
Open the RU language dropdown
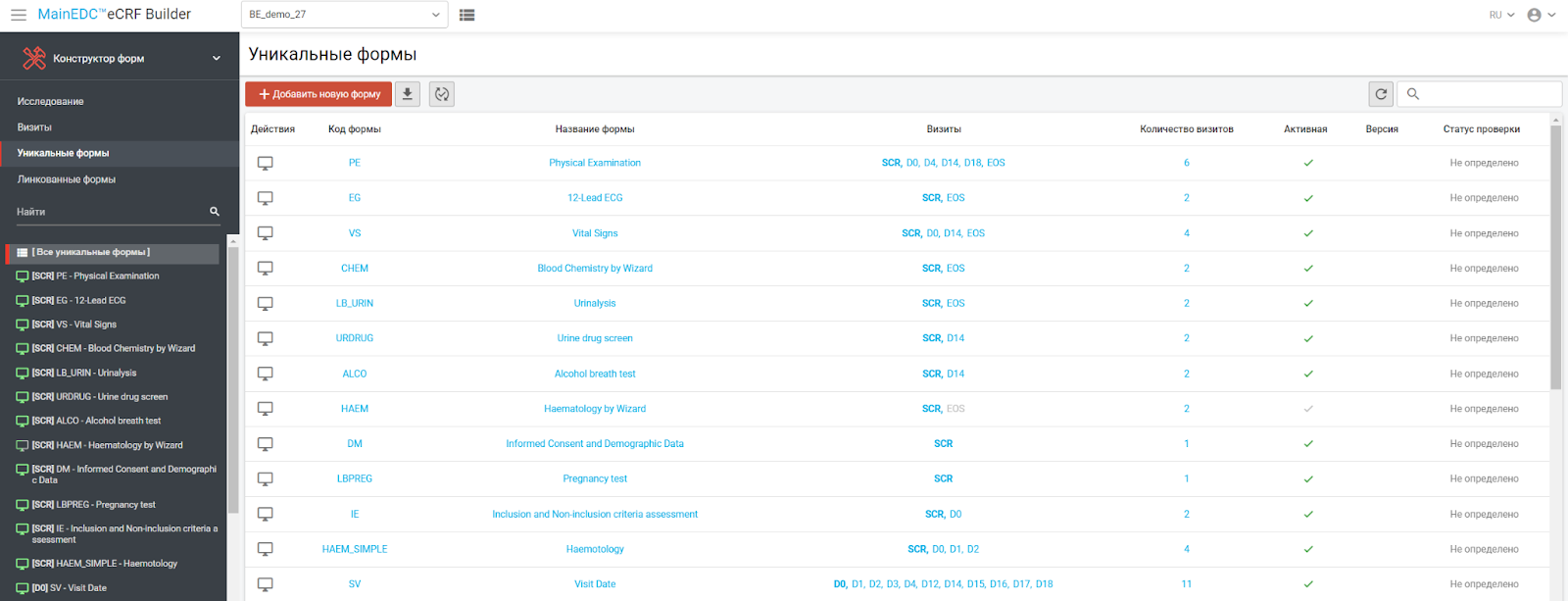coord(1501,15)
